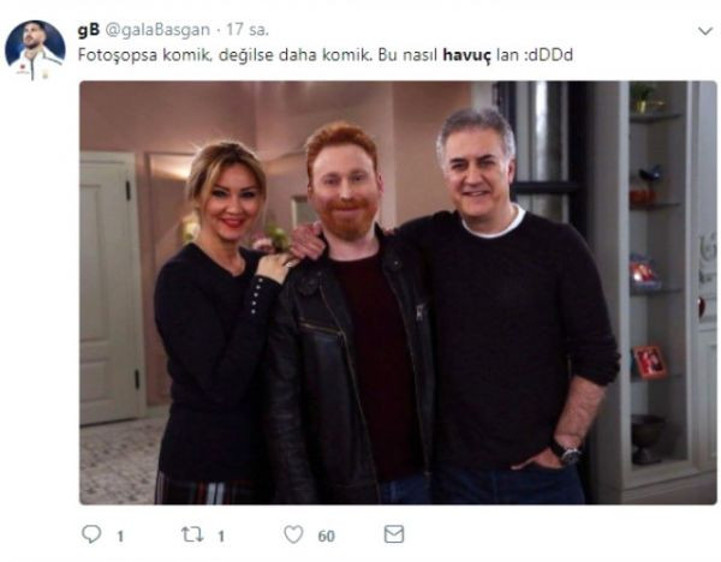Send tweet via direct message envelope icon
The width and height of the screenshot is (721, 562).
click(x=394, y=534)
